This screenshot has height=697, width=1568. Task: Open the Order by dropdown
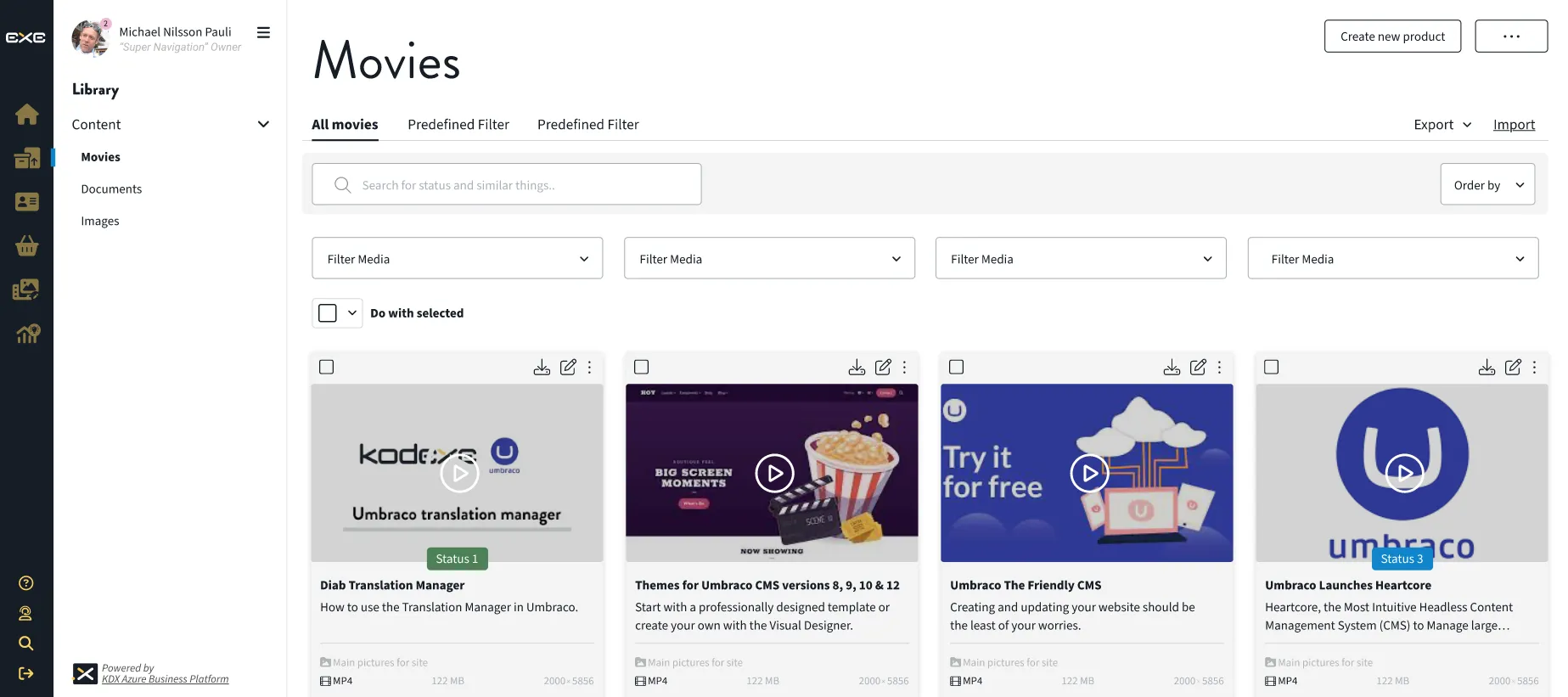coord(1487,185)
